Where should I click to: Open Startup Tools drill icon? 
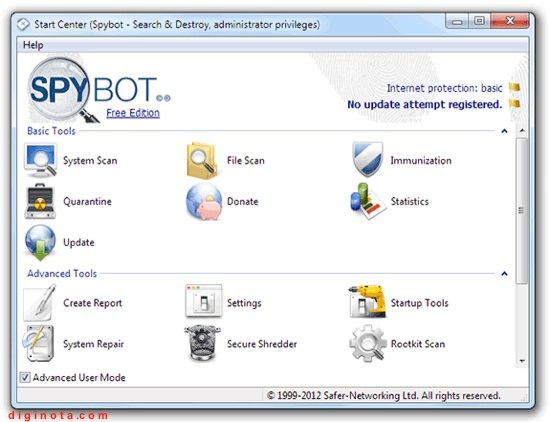368,302
